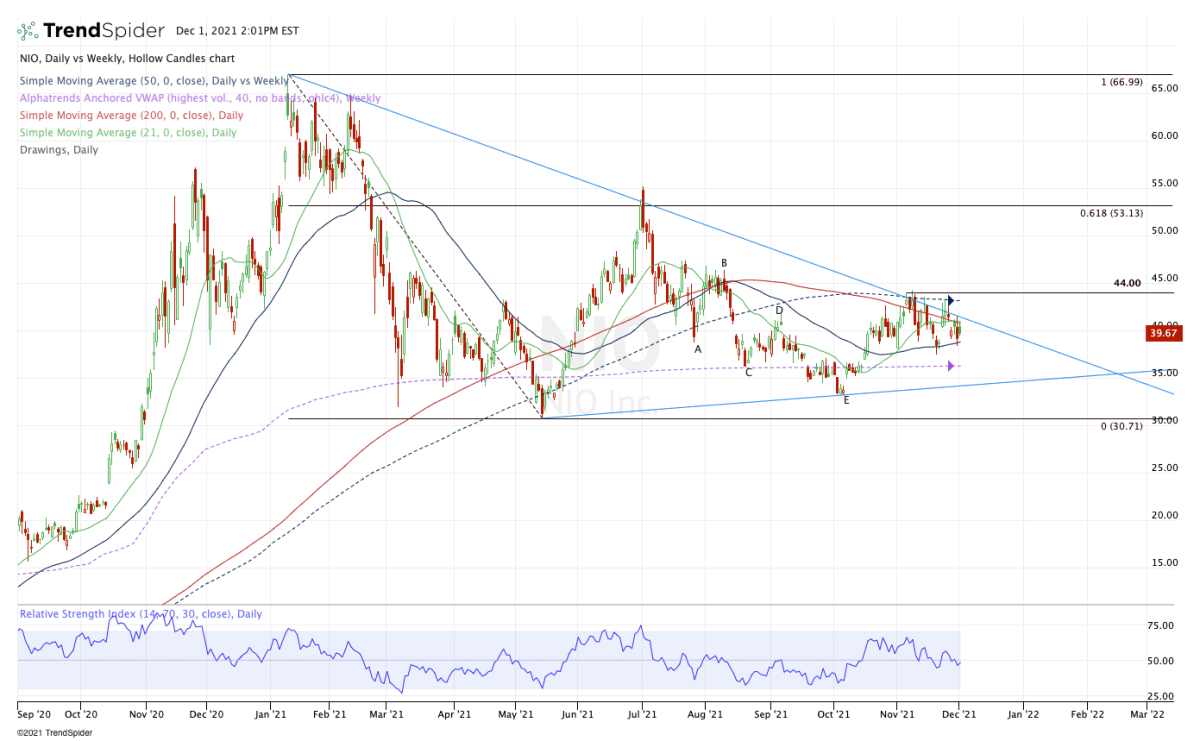The width and height of the screenshot is (1200, 741).
Task: Click the 44.00 resistance level label
Action: tap(1126, 284)
